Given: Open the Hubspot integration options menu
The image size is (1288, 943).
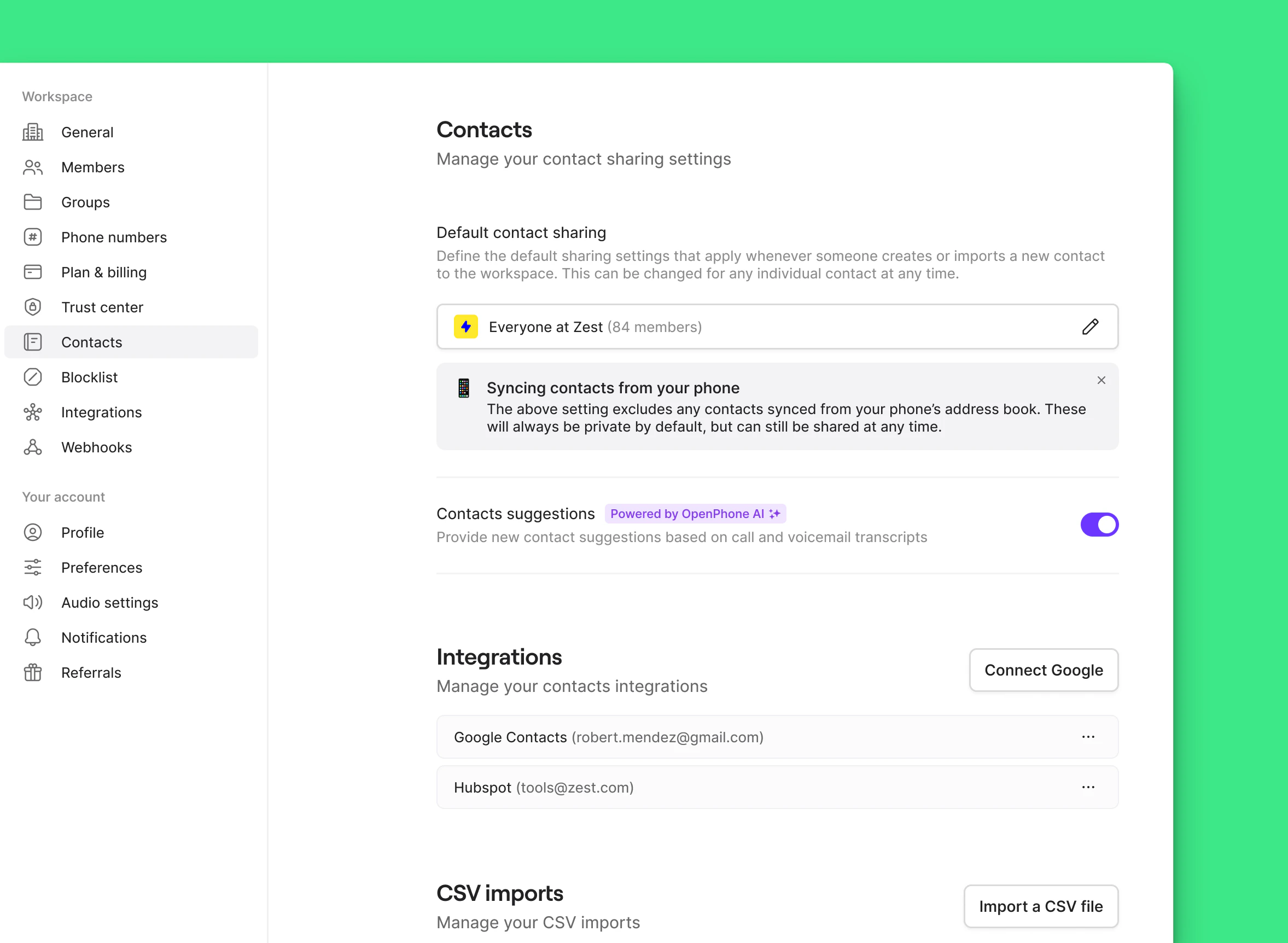Looking at the screenshot, I should pos(1088,787).
